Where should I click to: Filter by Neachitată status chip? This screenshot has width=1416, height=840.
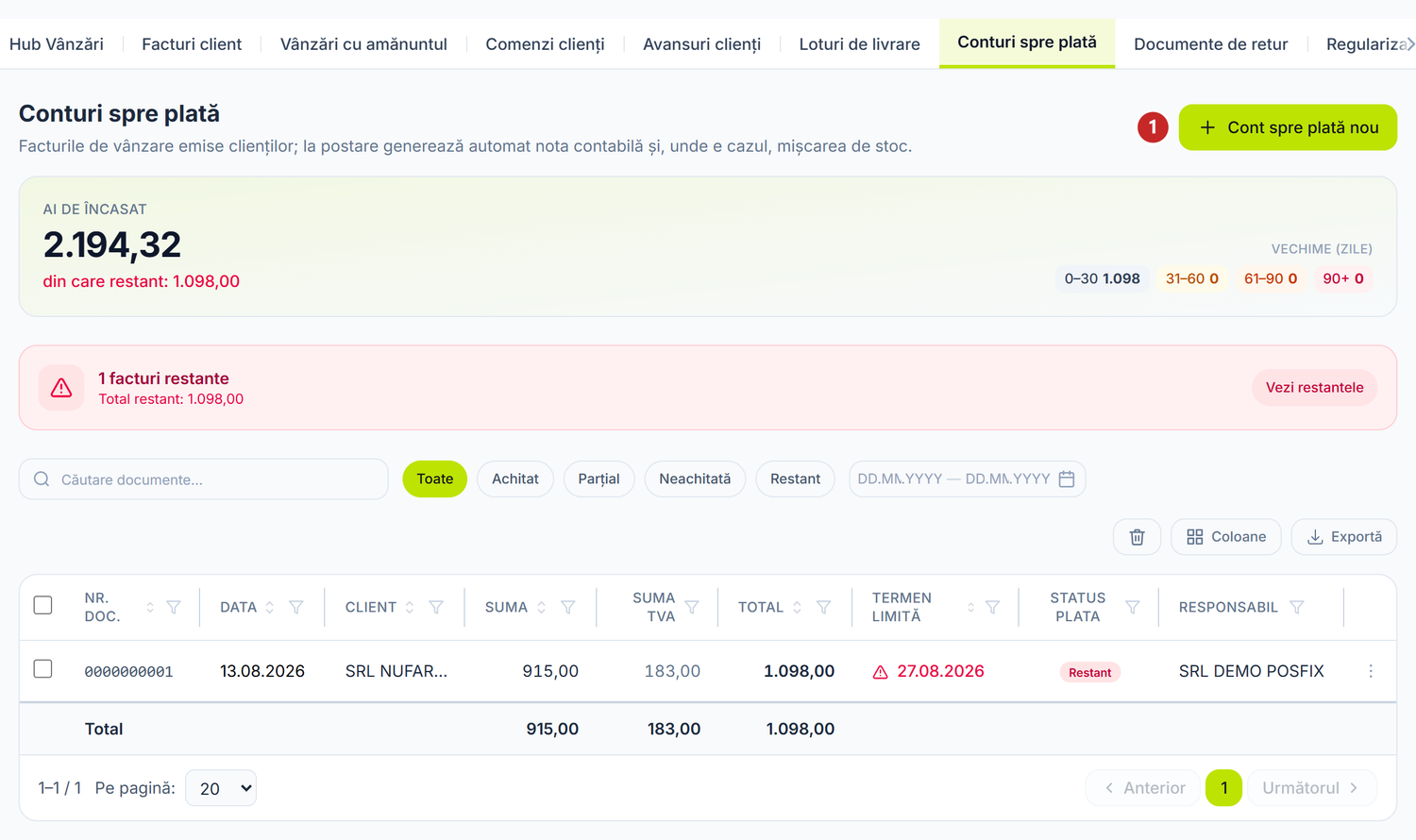click(695, 479)
